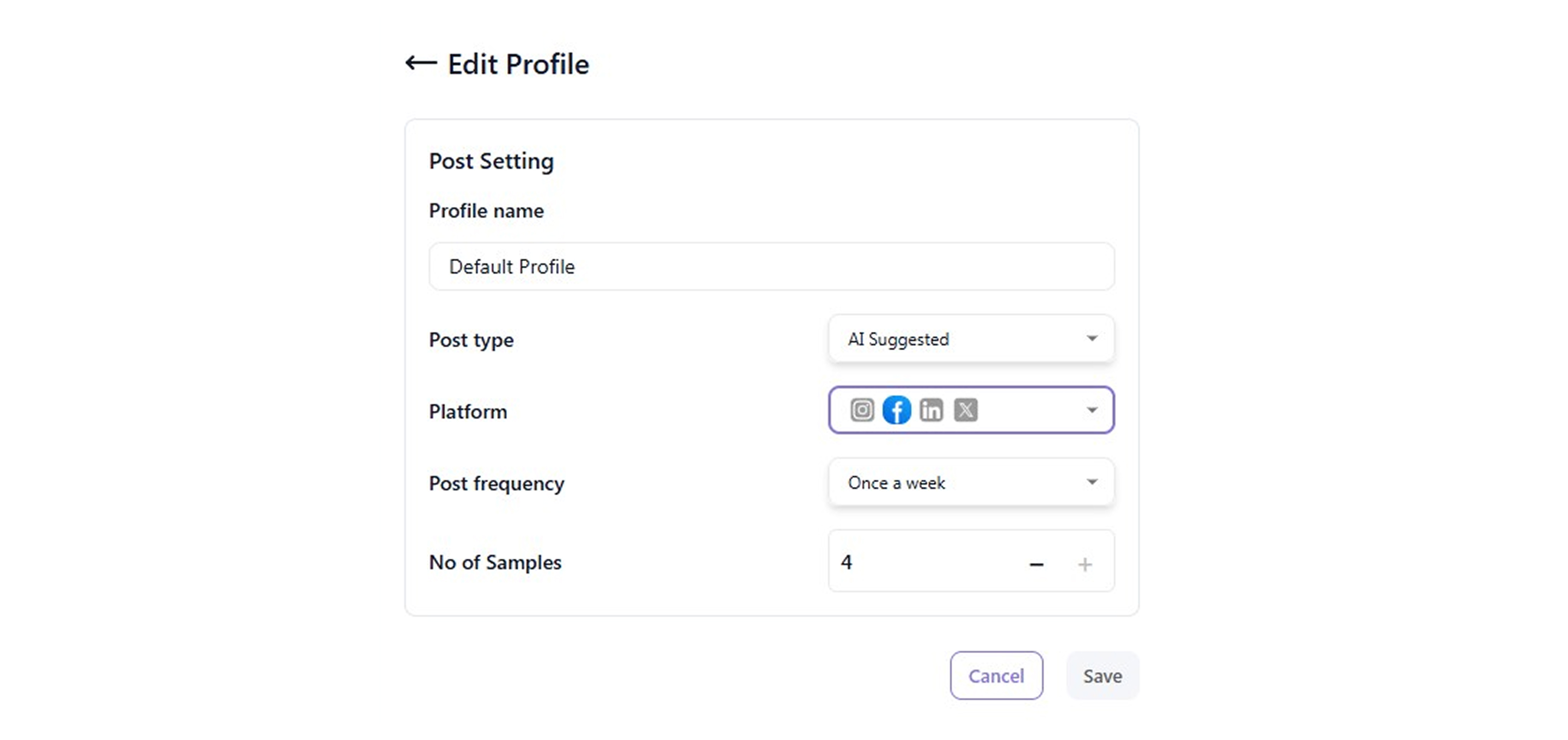This screenshot has width=1568, height=740.
Task: Select the X (Twitter) platform icon
Action: coord(966,410)
